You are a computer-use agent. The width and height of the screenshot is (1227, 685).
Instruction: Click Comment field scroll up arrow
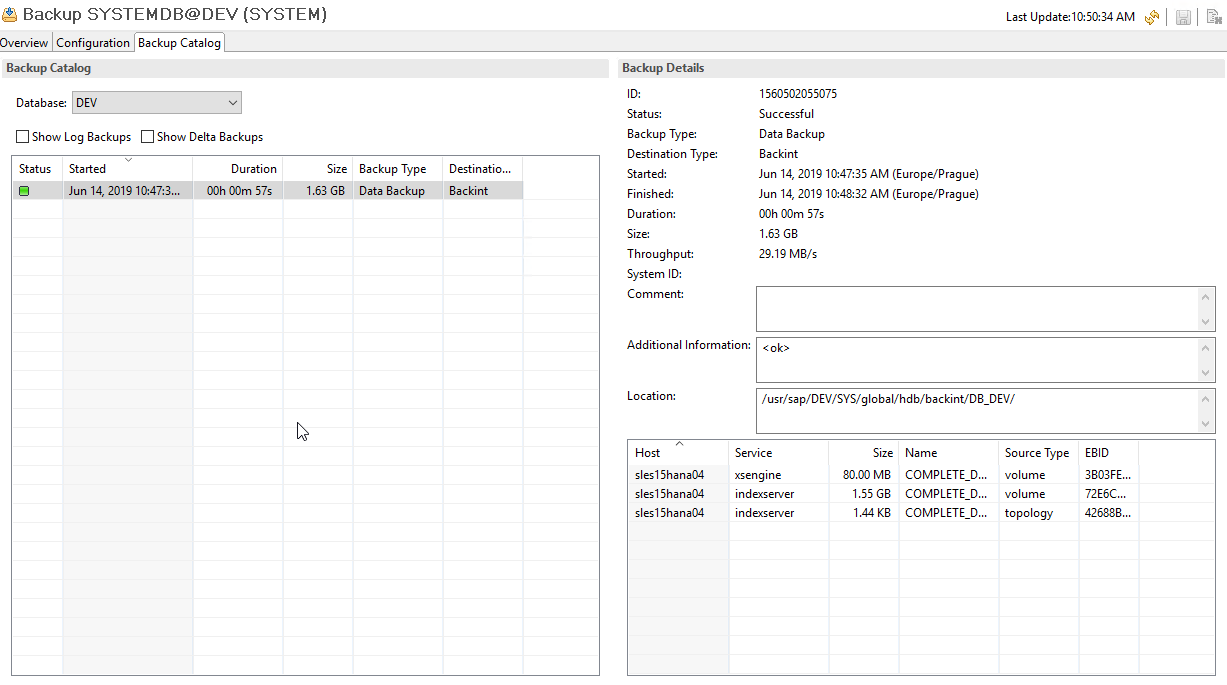pos(1206,297)
